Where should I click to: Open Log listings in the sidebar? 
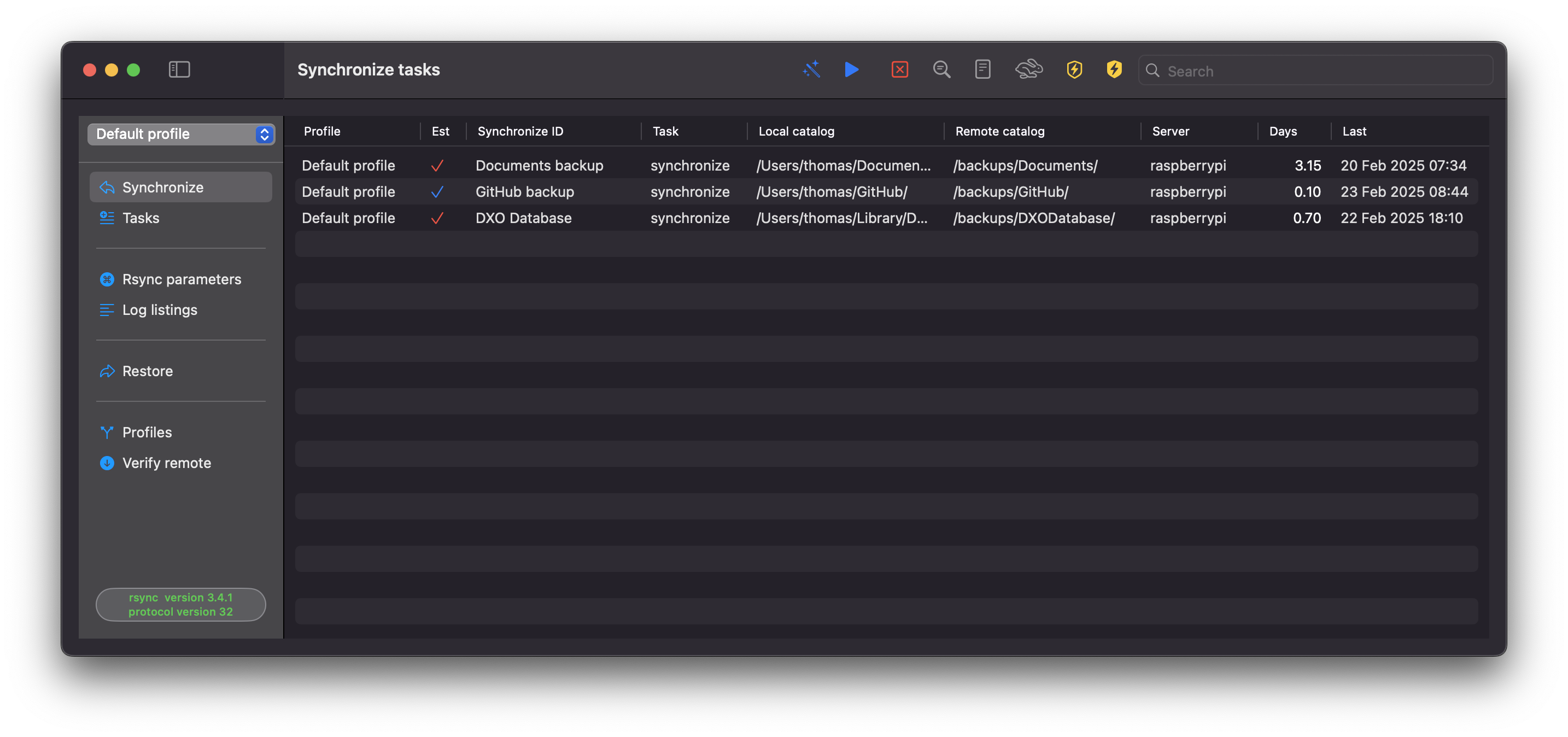(181, 310)
